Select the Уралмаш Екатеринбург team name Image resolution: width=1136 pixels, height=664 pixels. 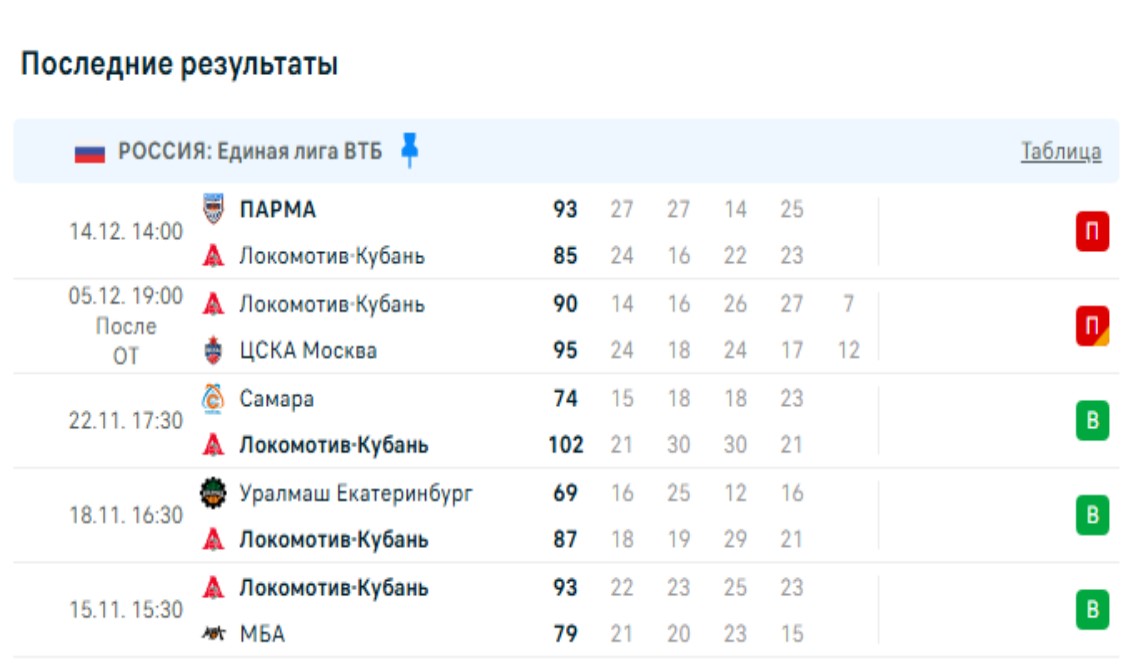(x=356, y=493)
